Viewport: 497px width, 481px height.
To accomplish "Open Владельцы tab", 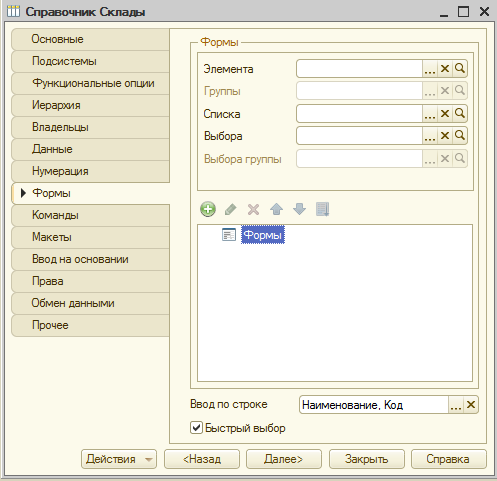I will (x=90, y=127).
